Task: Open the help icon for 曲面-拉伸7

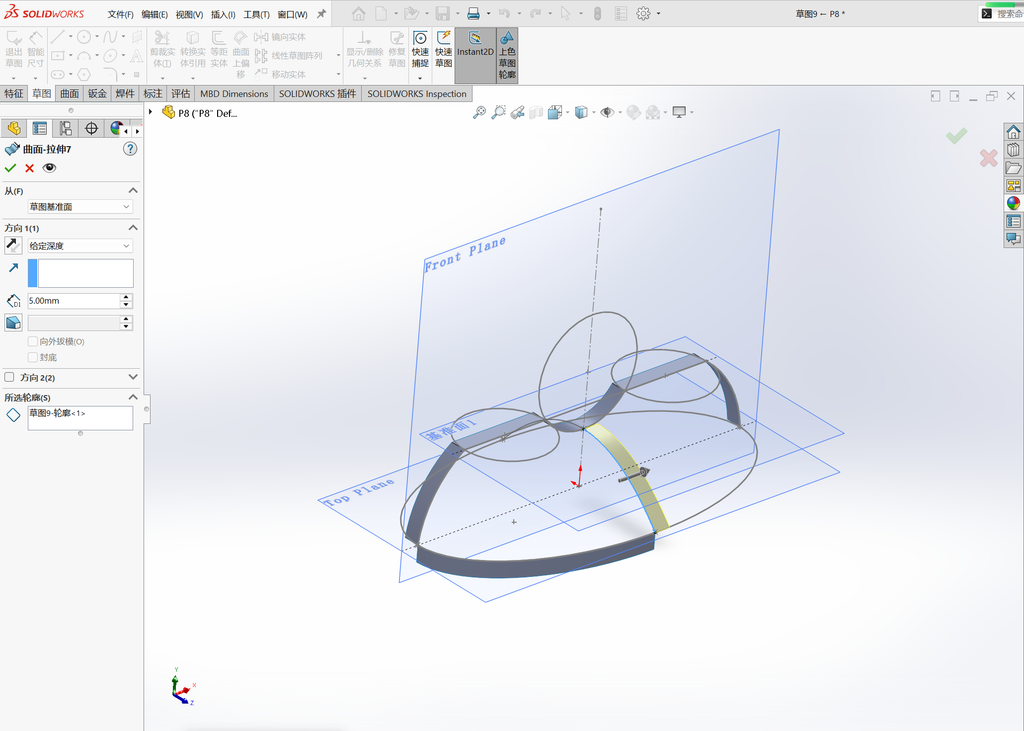Action: point(130,149)
